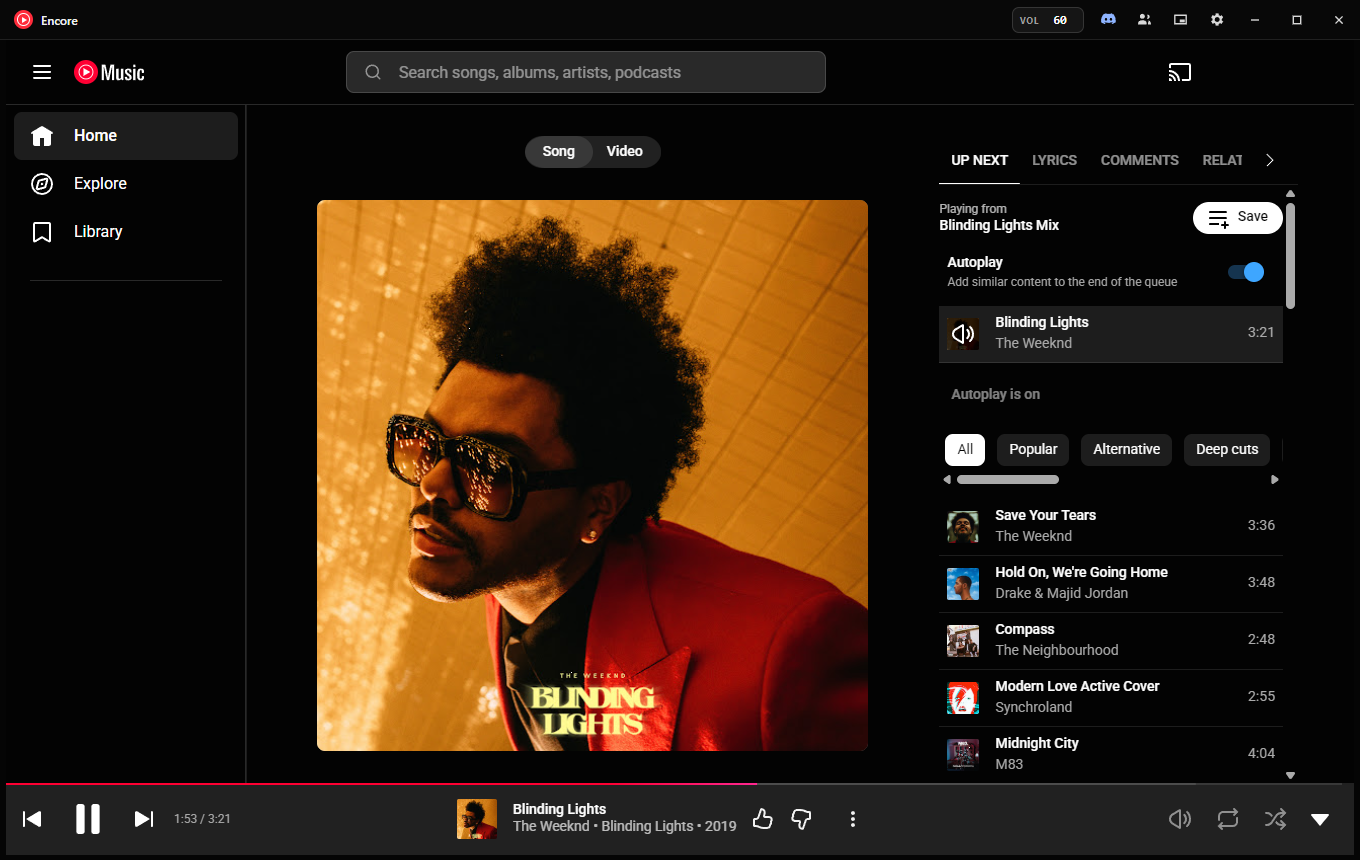Screen dimensions: 1360x860
Task: Skip to the previous track
Action: point(32,819)
